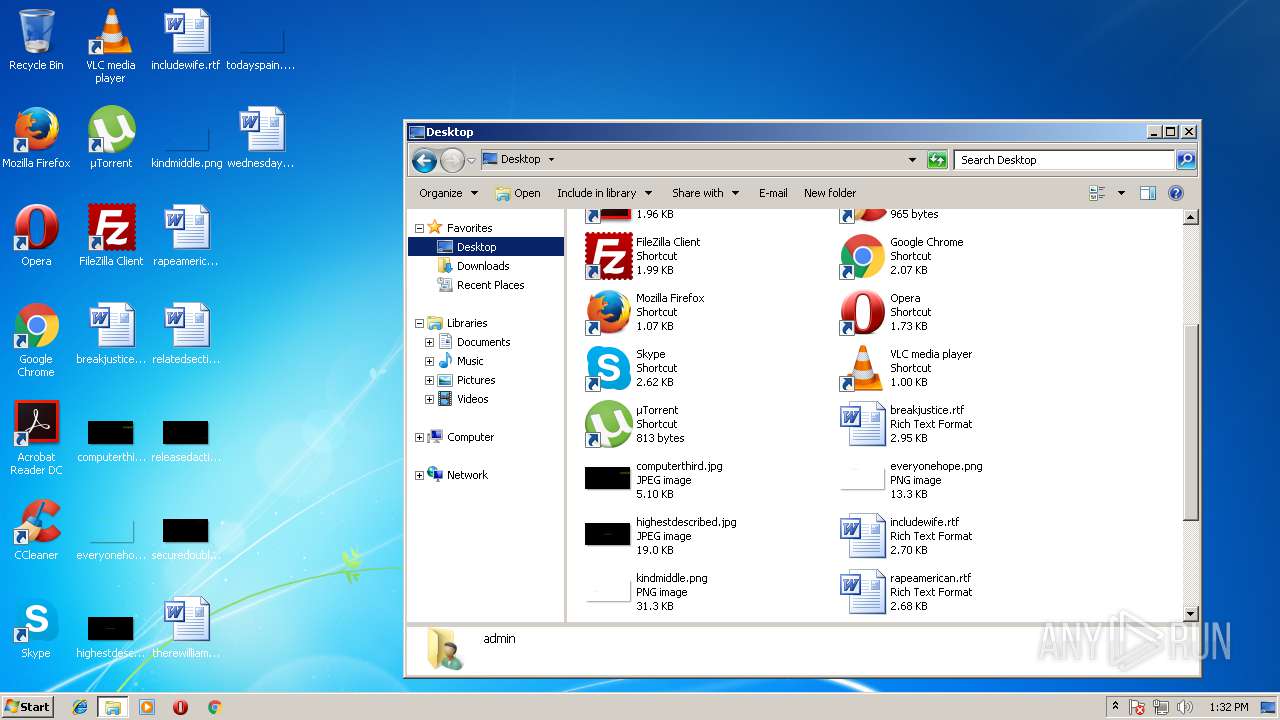
Task: Select Skype desktop shortcut
Action: (36, 628)
